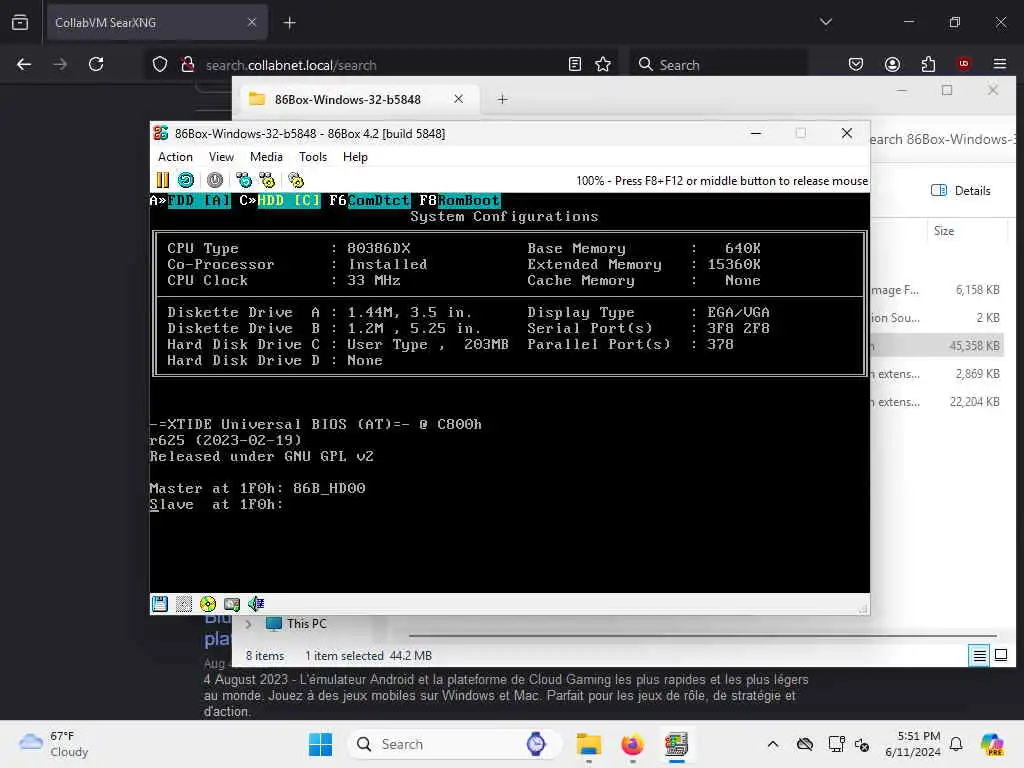Open the Help menu in 86Box
This screenshot has height=768, width=1024.
(x=355, y=157)
